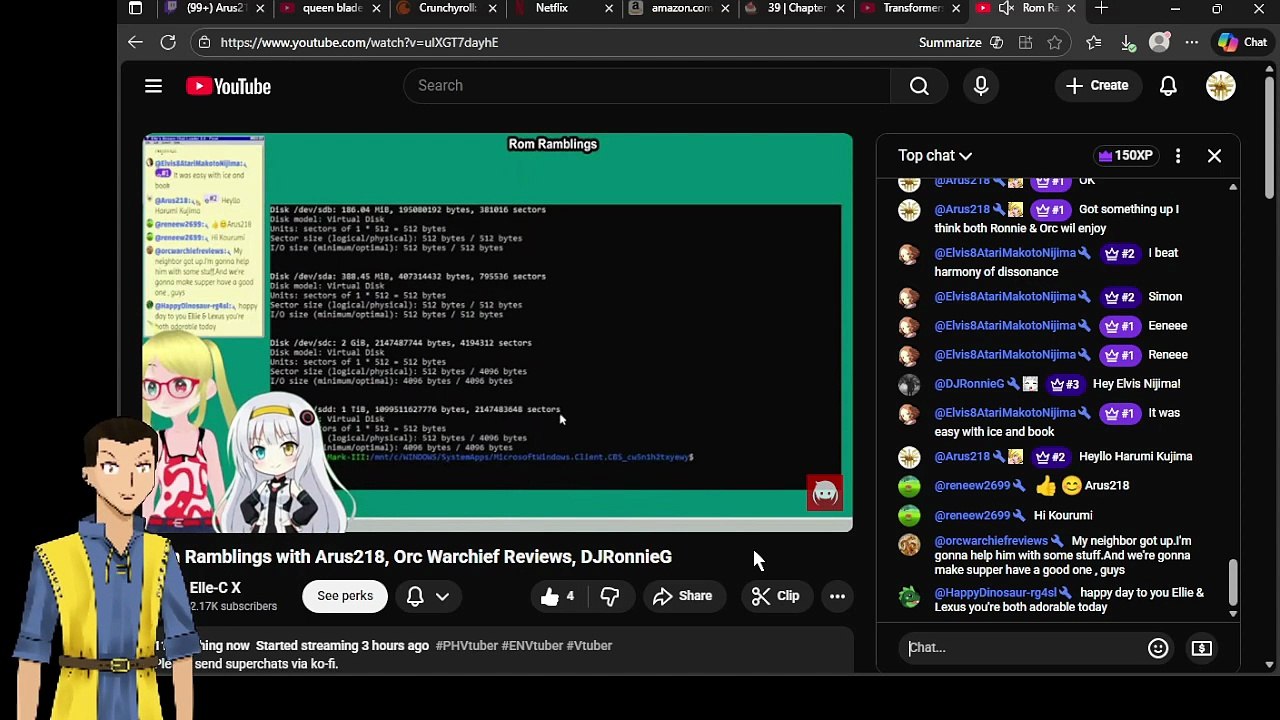Switch to the 39 | Chapter tab
This screenshot has width=1280, height=720.
(795, 9)
